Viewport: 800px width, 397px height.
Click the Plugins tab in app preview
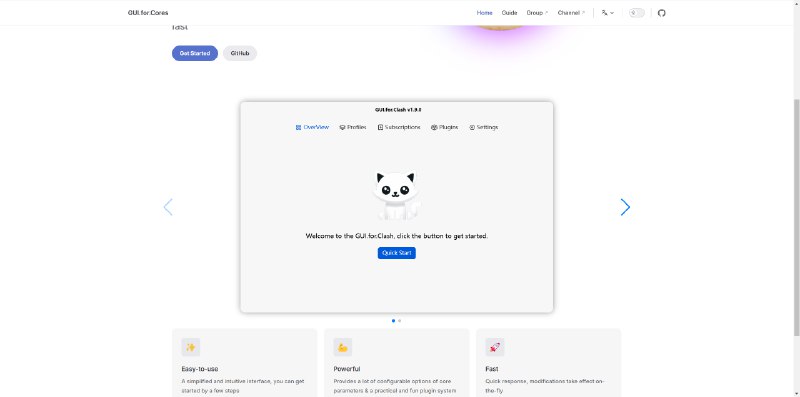click(x=444, y=127)
